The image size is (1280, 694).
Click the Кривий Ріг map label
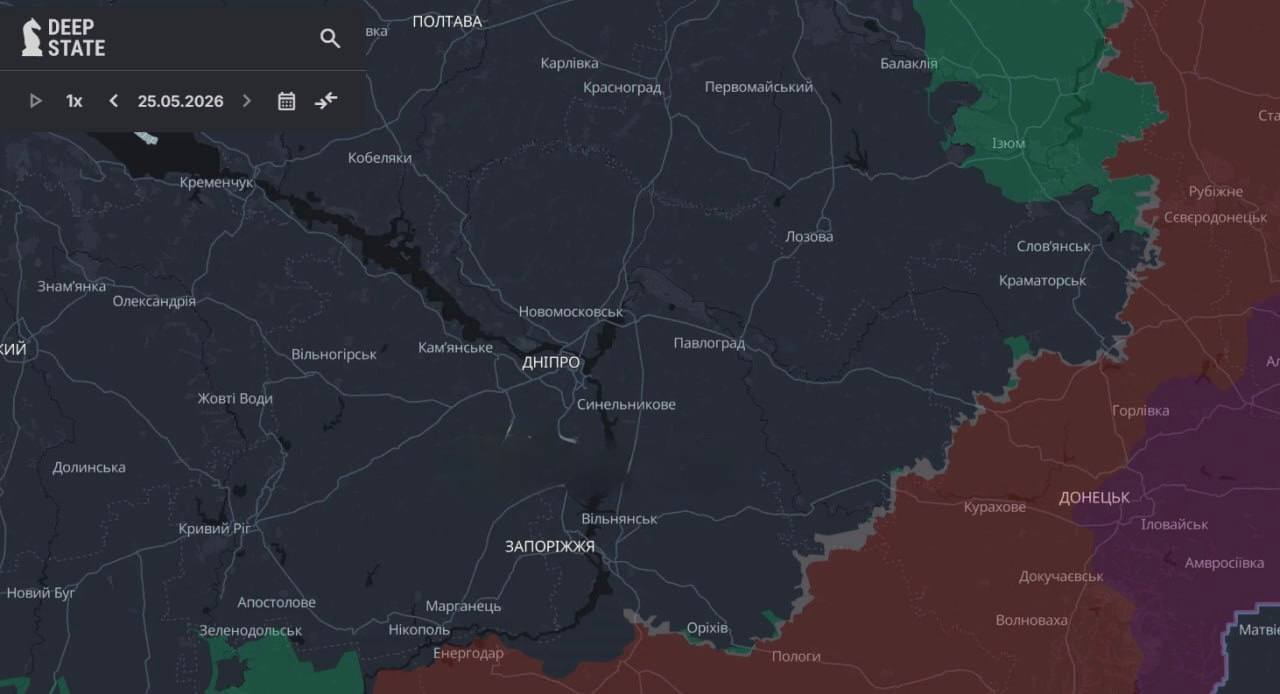coord(215,528)
